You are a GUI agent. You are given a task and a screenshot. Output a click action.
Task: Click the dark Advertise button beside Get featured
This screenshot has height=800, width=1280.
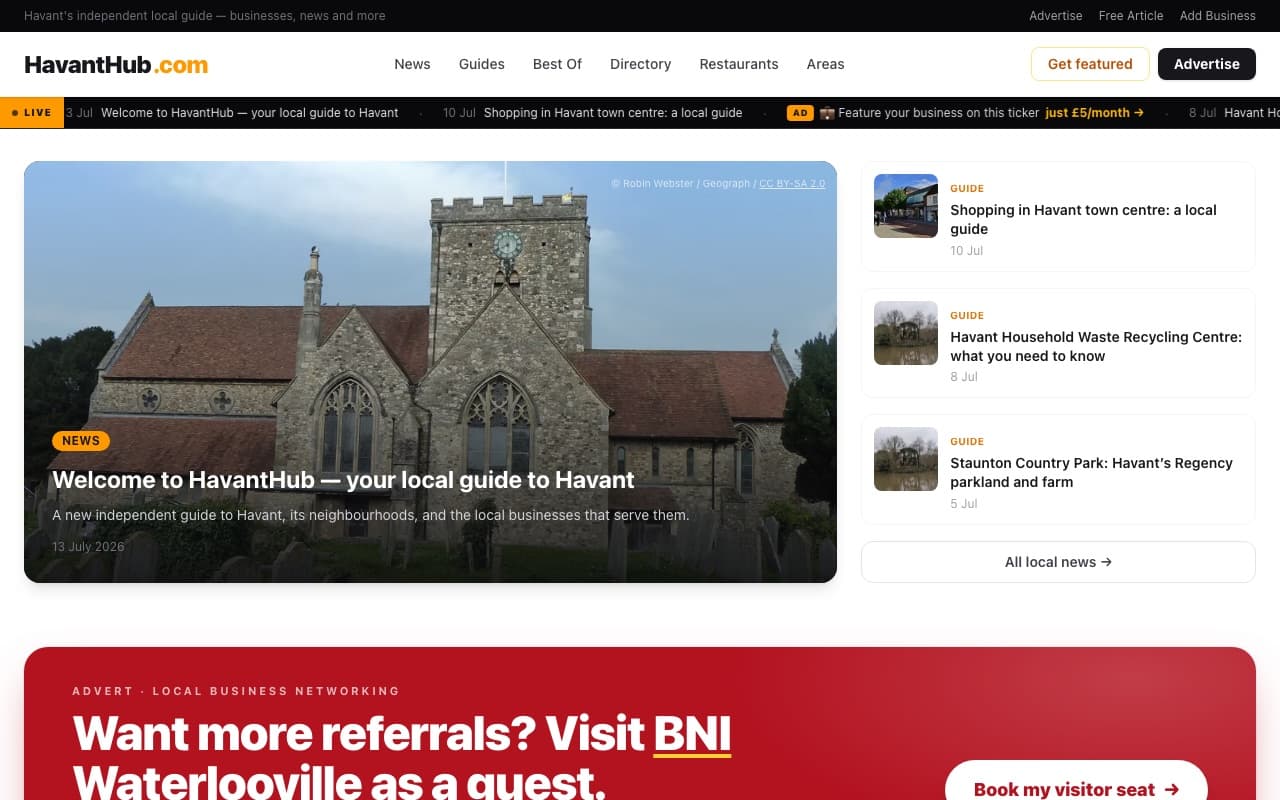(1207, 64)
